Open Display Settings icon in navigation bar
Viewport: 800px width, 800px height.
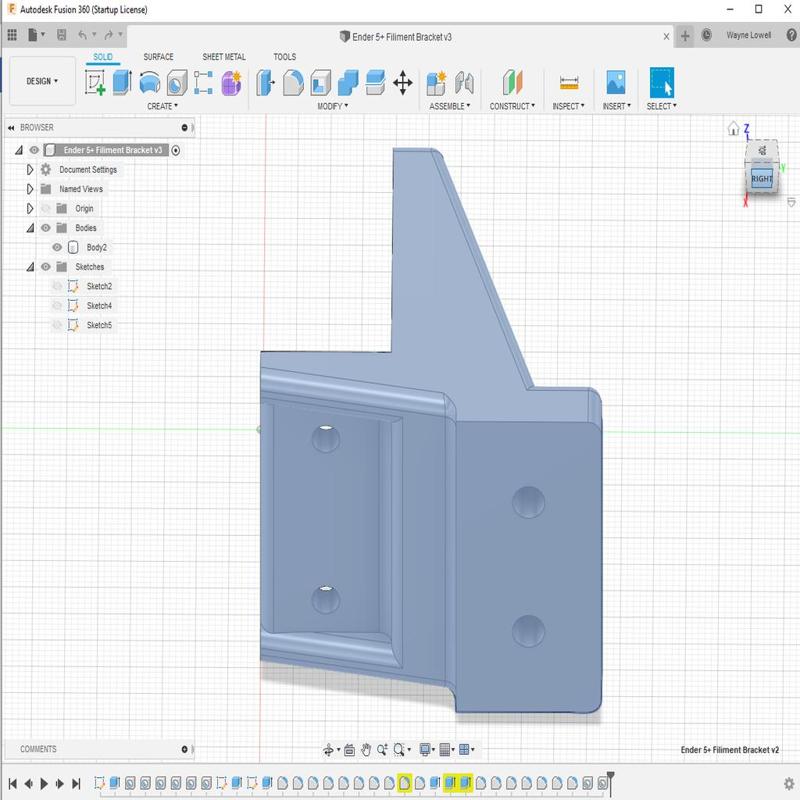click(424, 749)
